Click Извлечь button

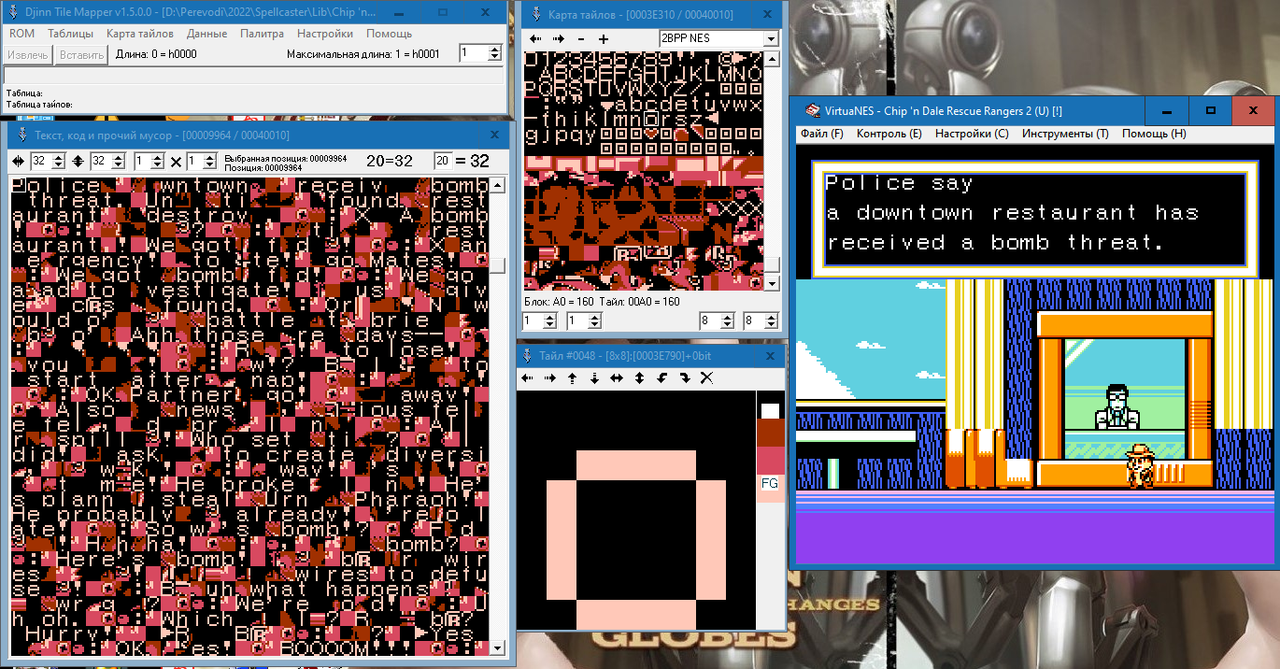28,54
